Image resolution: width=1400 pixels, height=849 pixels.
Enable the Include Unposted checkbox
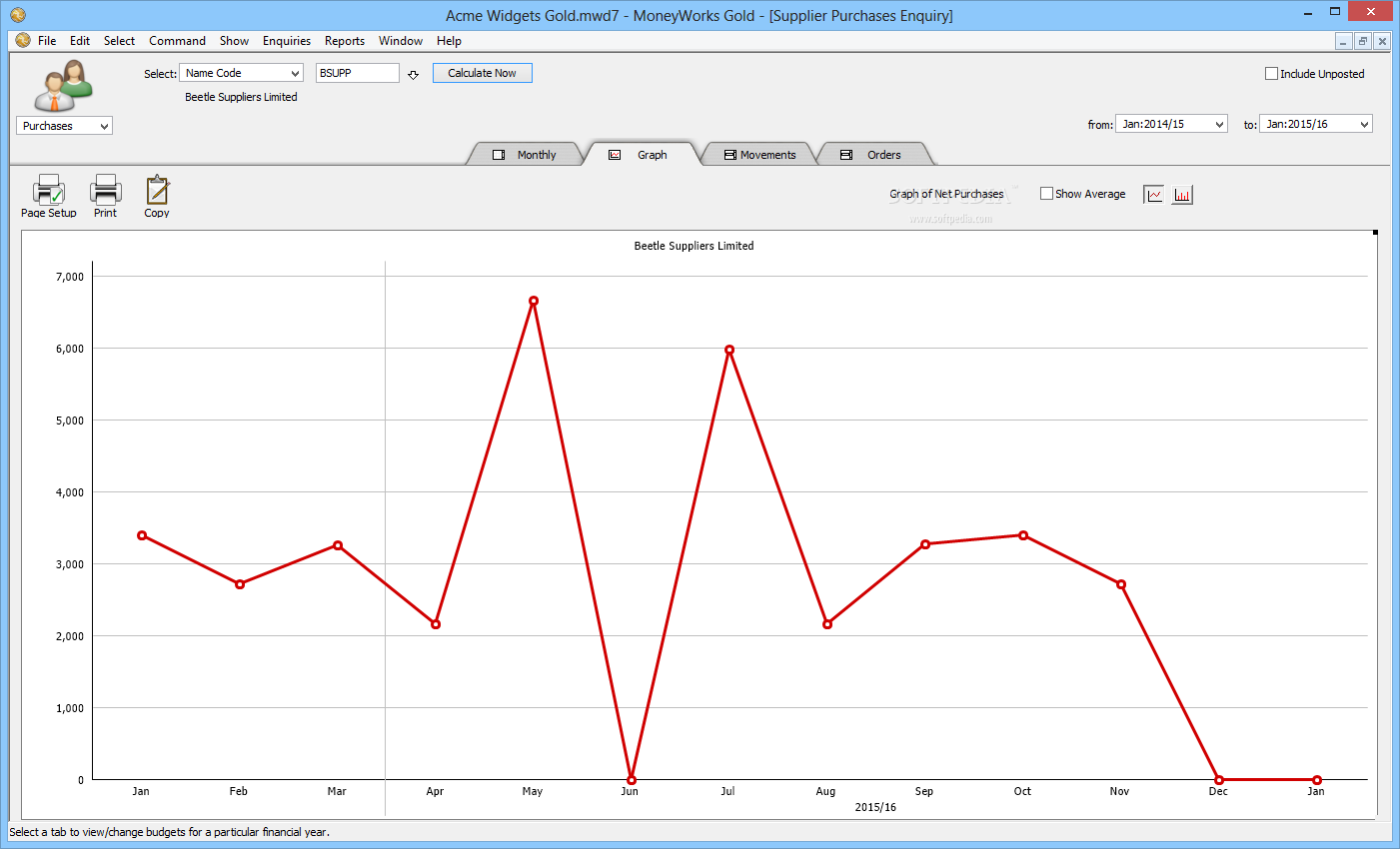pos(1271,74)
